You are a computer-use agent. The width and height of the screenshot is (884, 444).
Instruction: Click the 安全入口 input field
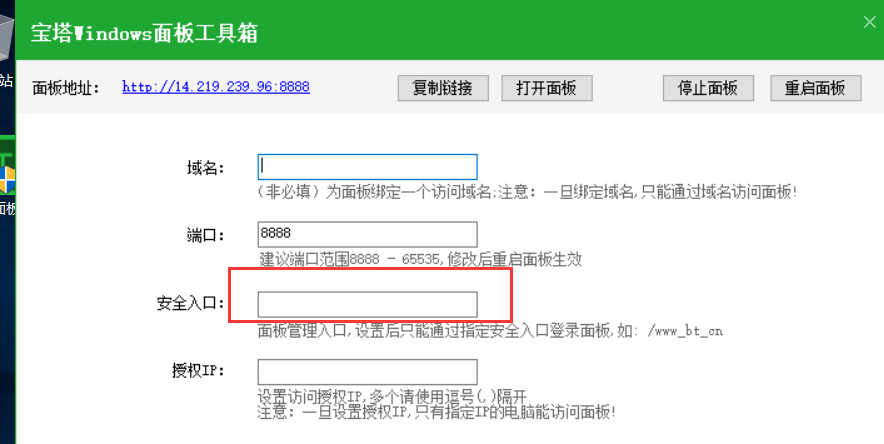(x=368, y=304)
